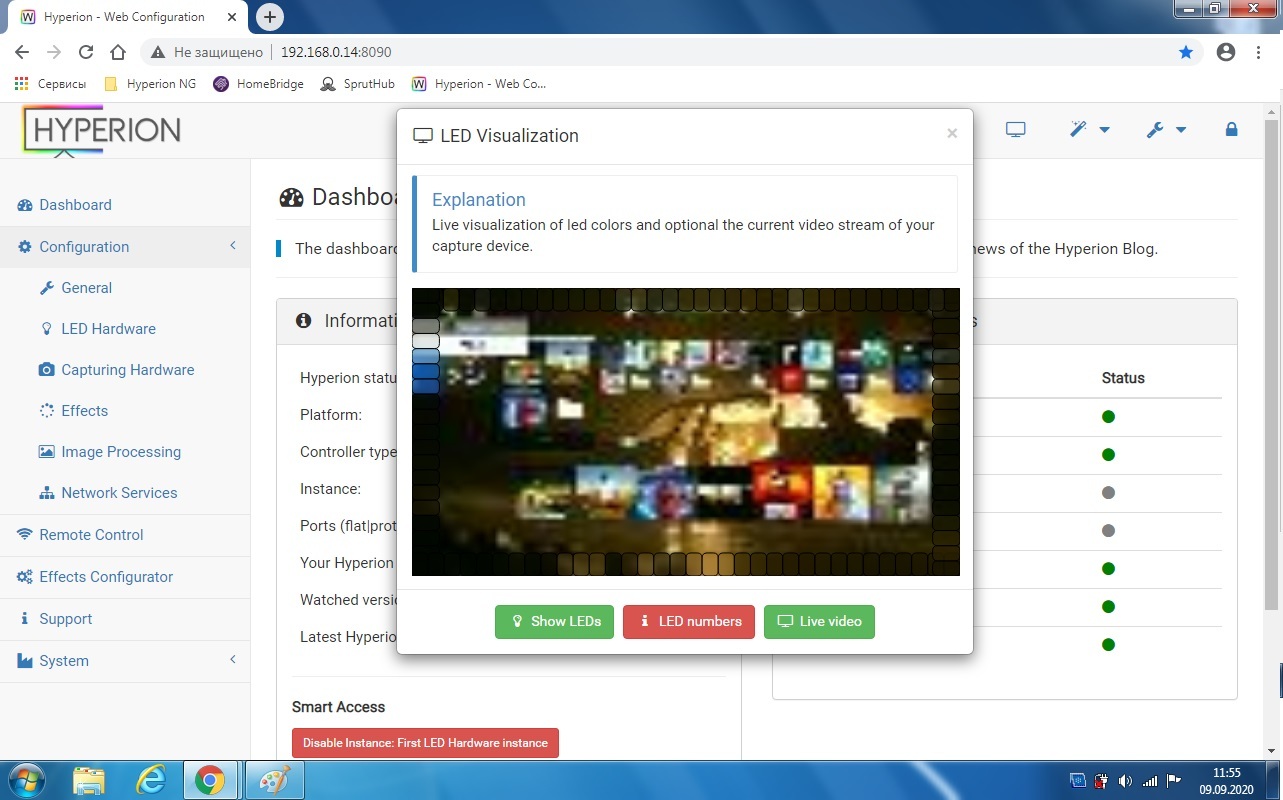Open Capturing Hardware settings

[127, 370]
